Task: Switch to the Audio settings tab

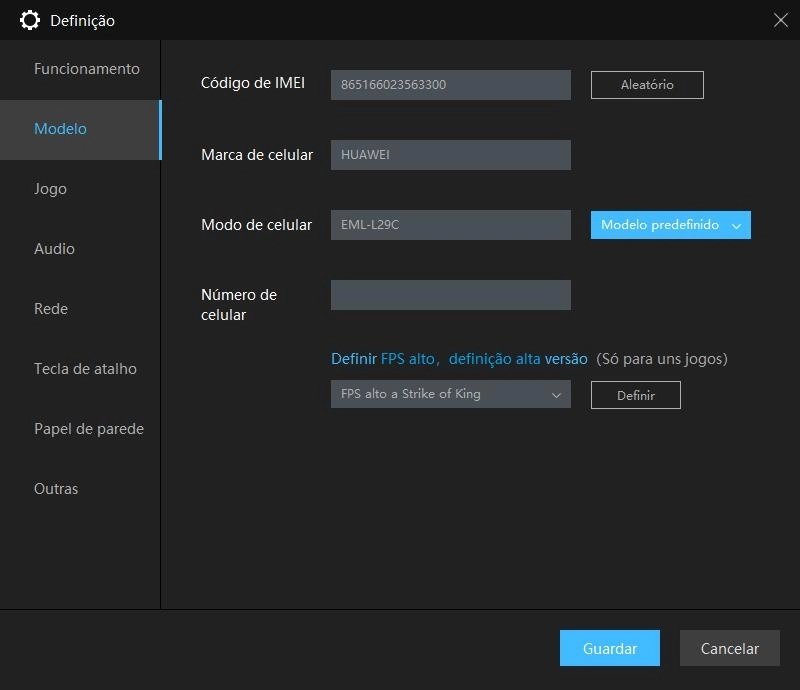Action: point(54,248)
